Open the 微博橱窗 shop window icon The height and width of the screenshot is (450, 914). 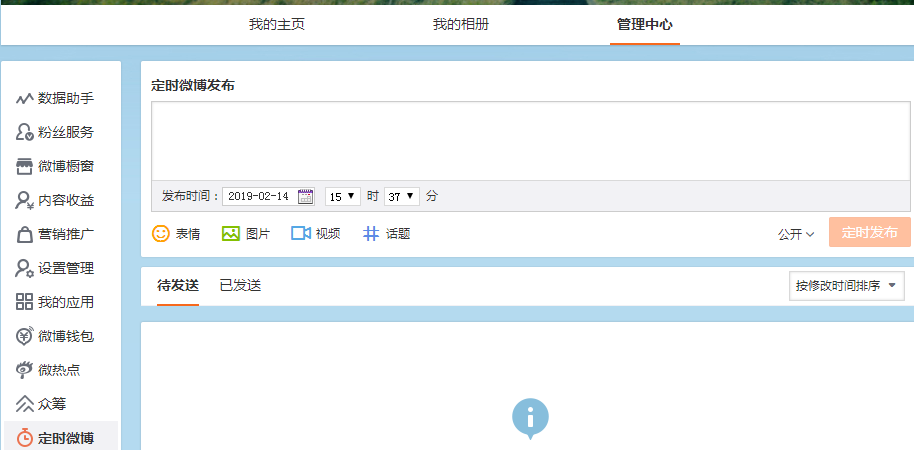pyautogui.click(x=25, y=166)
